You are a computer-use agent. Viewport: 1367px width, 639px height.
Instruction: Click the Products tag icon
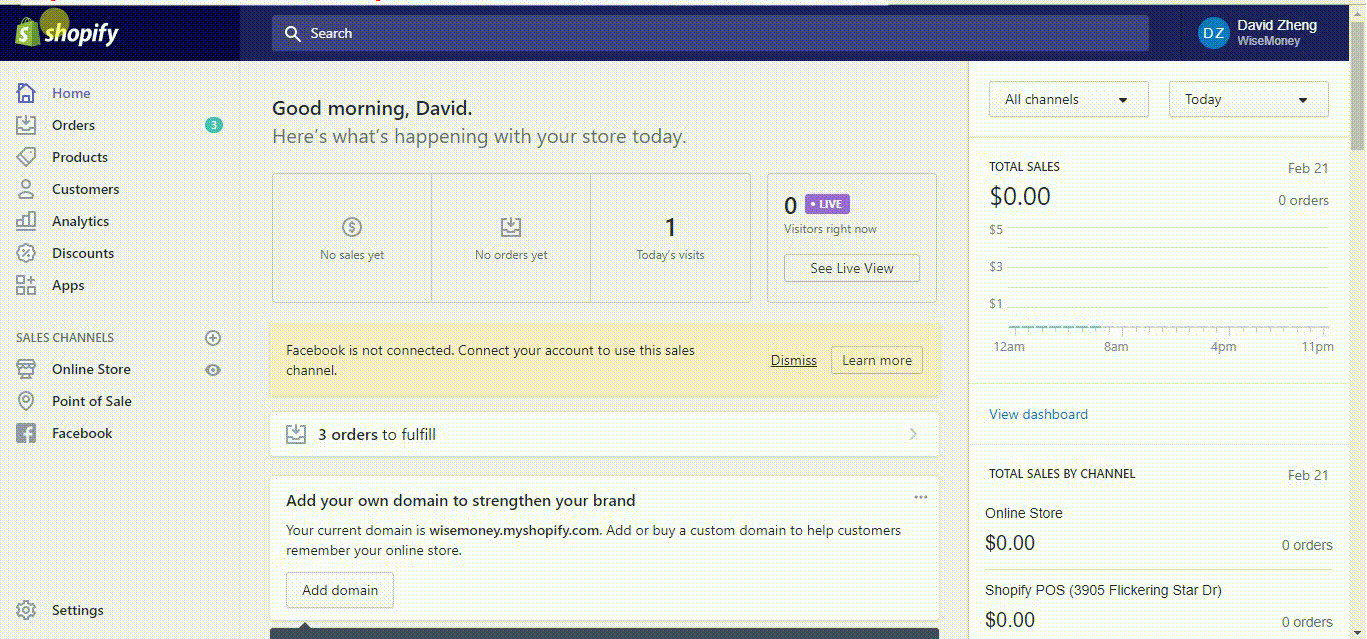click(26, 157)
